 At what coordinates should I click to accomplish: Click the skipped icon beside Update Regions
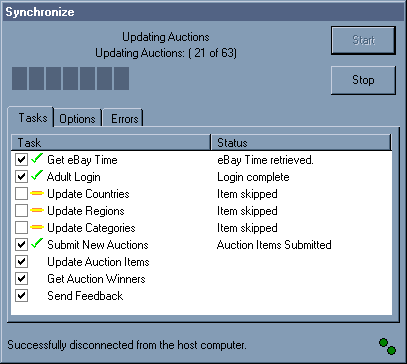[x=37, y=210]
